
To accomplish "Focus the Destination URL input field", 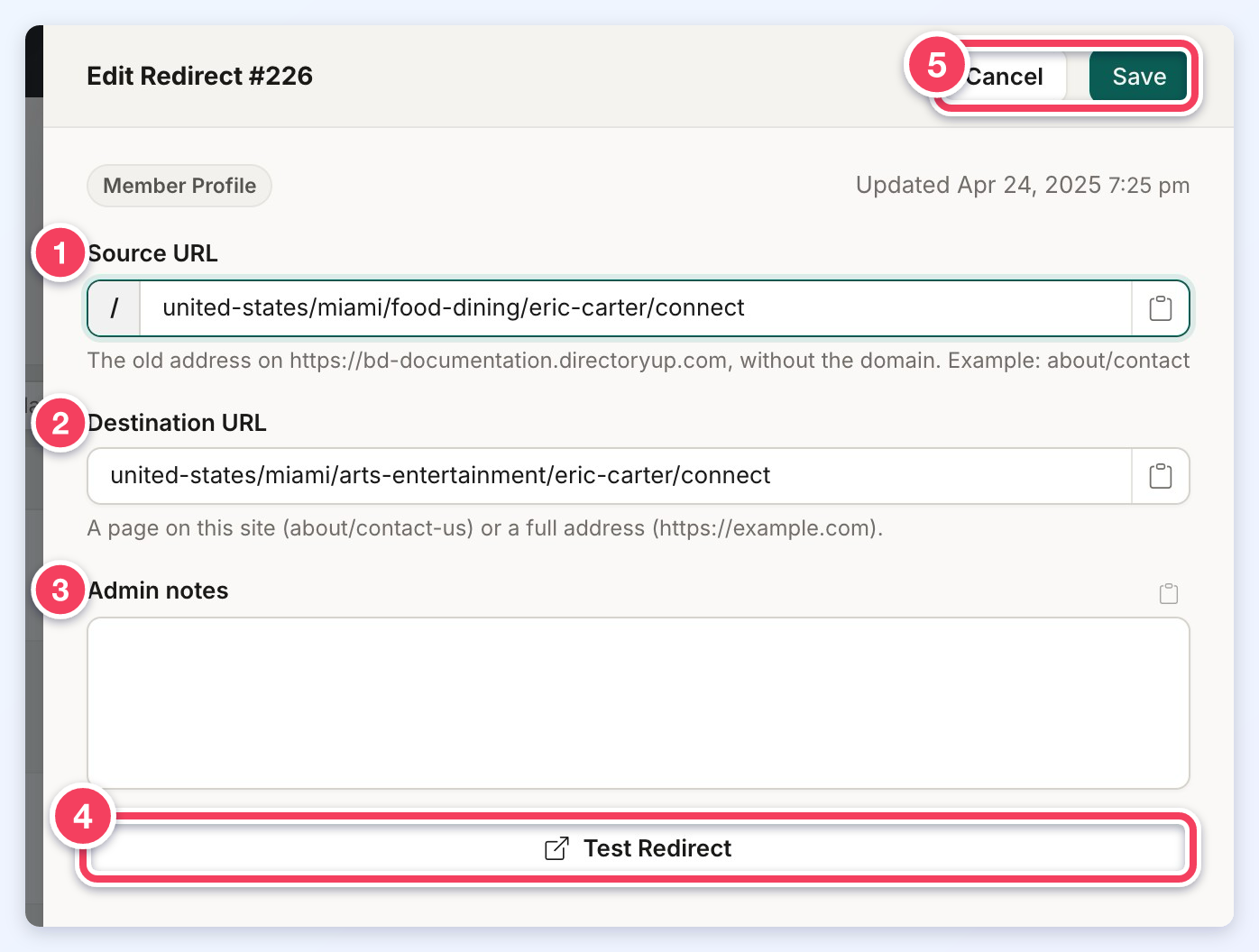I will (610, 476).
